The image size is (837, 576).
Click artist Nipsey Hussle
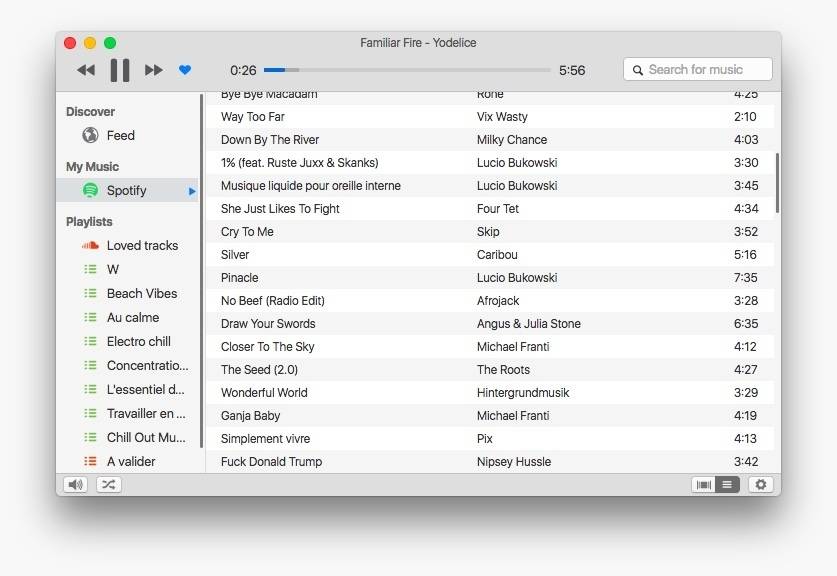[x=514, y=462]
